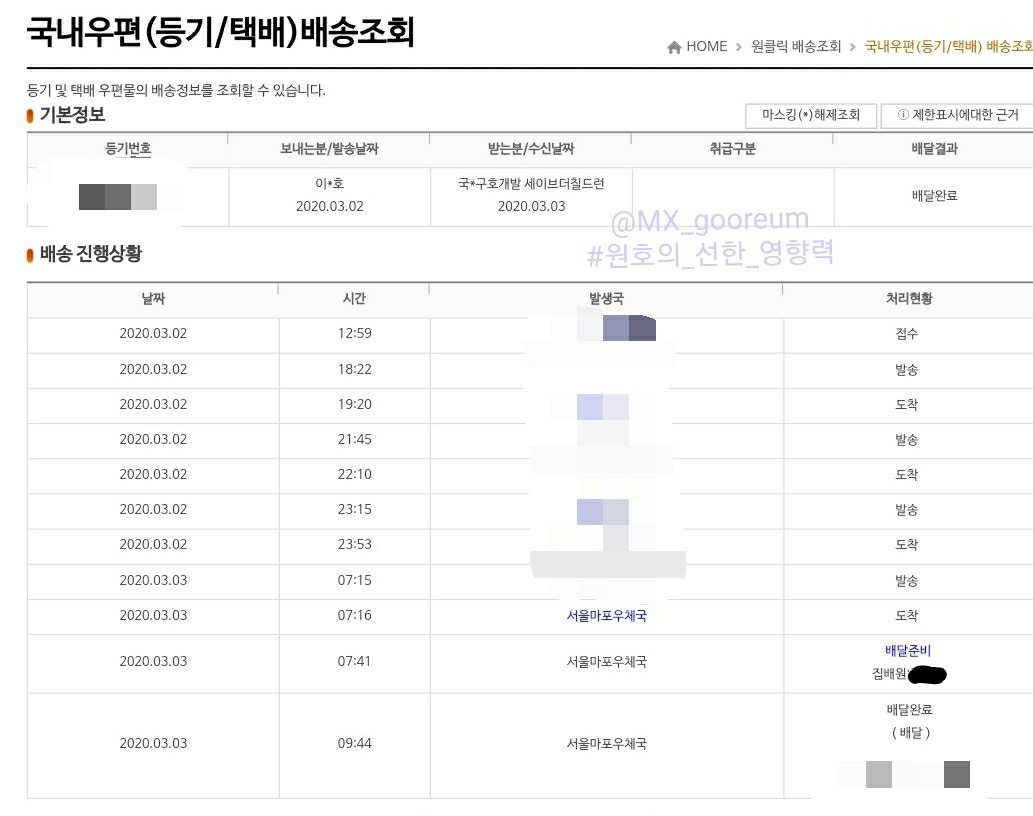Click the 등기번호 column header
Viewport: 1033px width, 816px height.
[x=128, y=149]
